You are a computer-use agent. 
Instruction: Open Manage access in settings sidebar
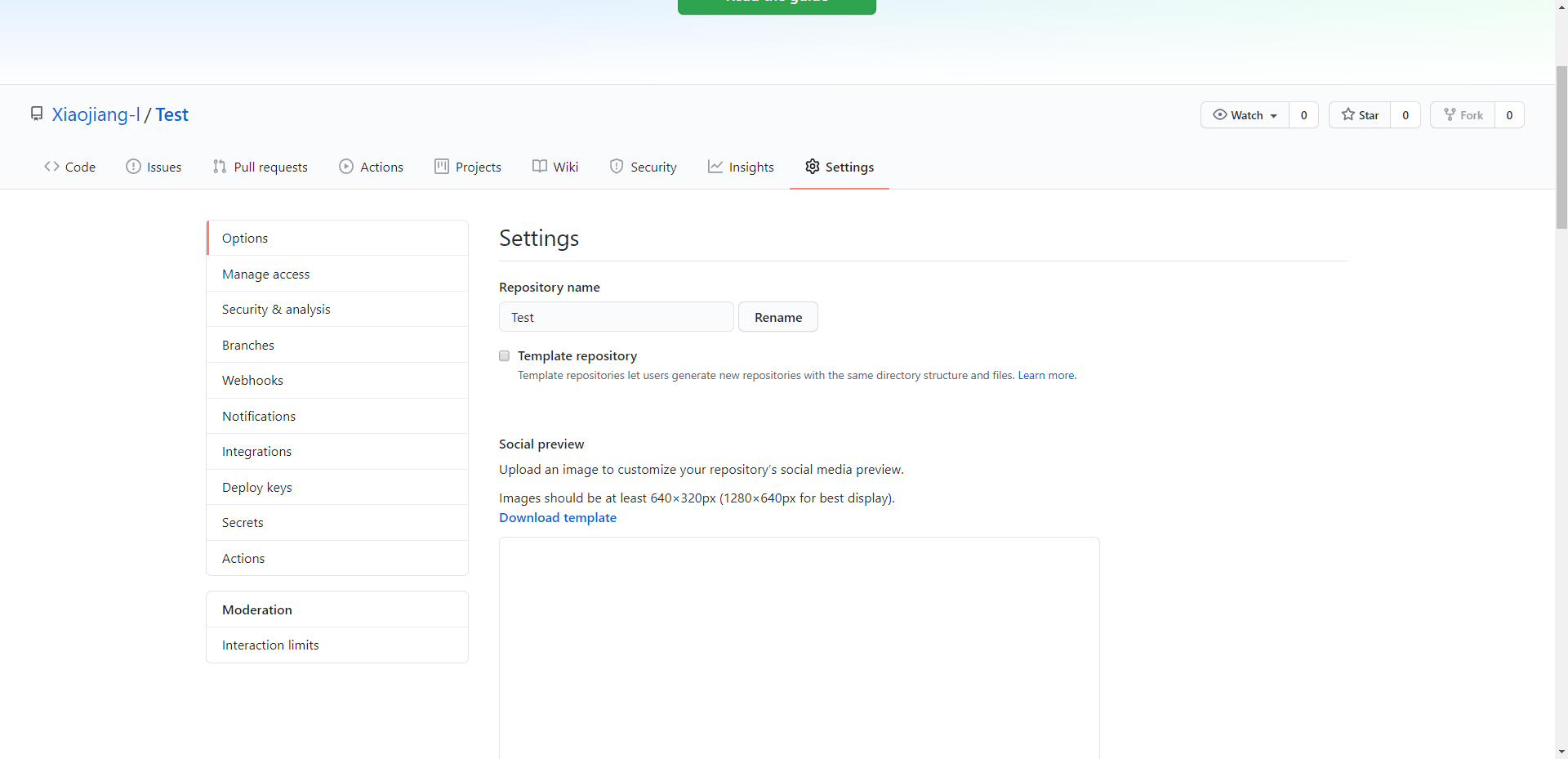pos(265,275)
